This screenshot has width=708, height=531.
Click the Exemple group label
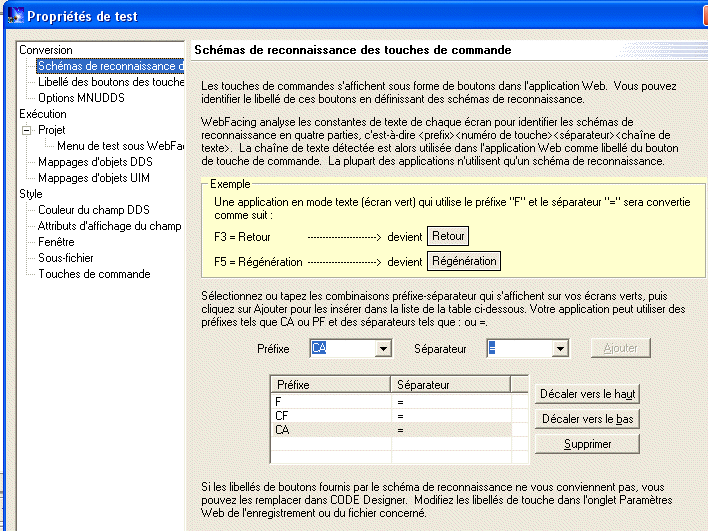230,184
